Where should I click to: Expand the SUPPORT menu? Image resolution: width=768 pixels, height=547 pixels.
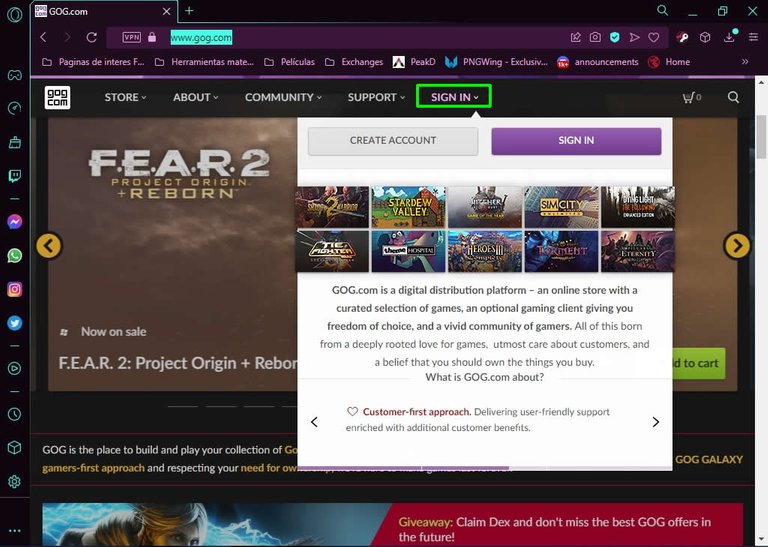[x=376, y=97]
